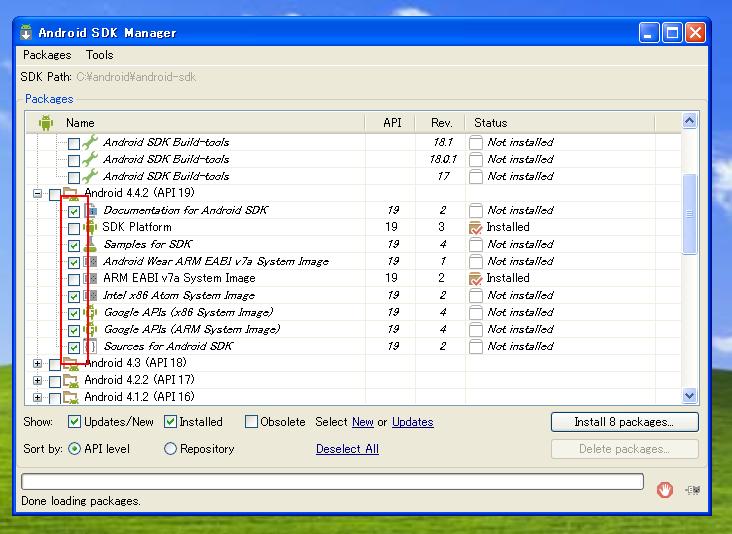732x534 pixels.
Task: Click the Delete packages button
Action: point(625,449)
